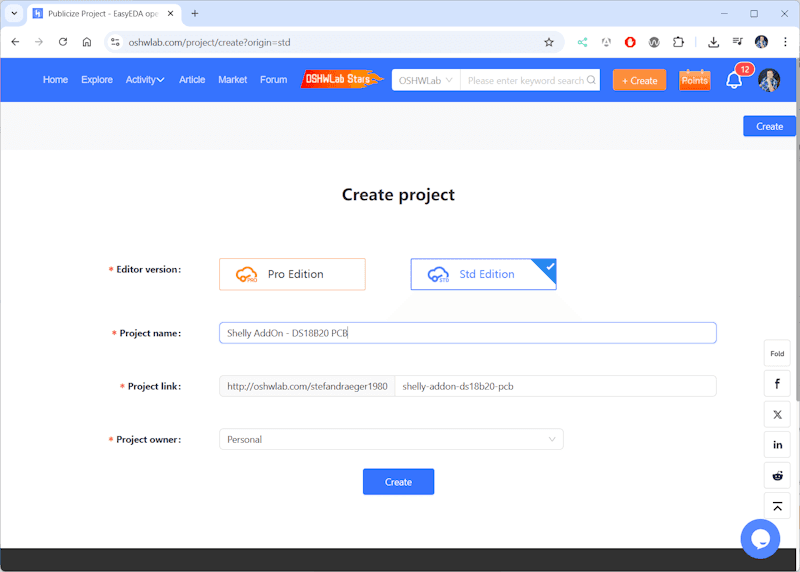The height and width of the screenshot is (572, 800).
Task: Open the Chrome three-dot menu
Action: 785,42
